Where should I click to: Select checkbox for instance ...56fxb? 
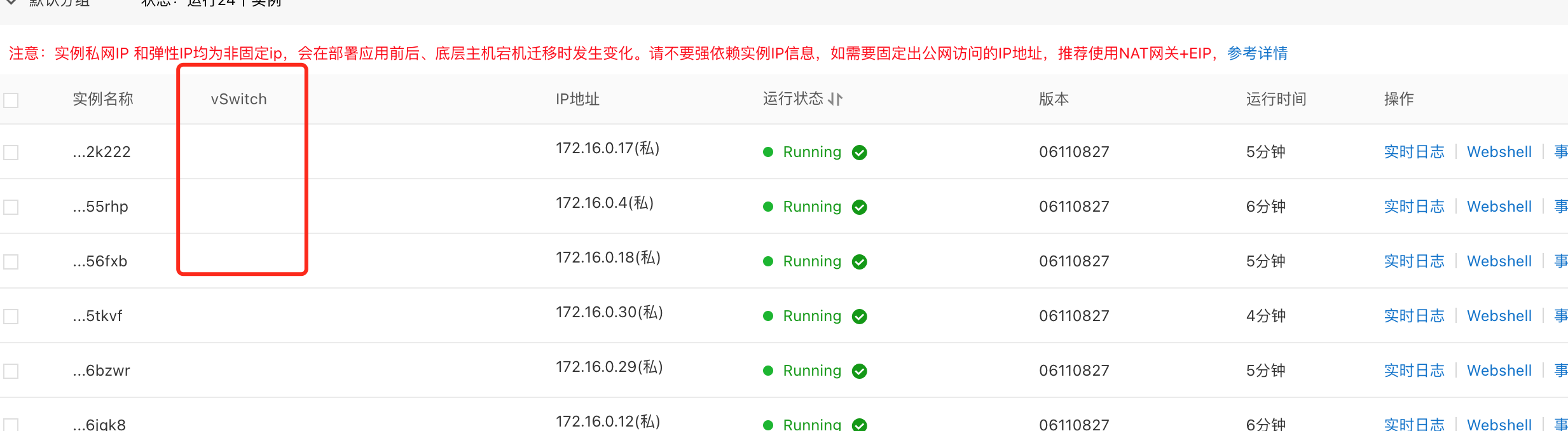11,262
